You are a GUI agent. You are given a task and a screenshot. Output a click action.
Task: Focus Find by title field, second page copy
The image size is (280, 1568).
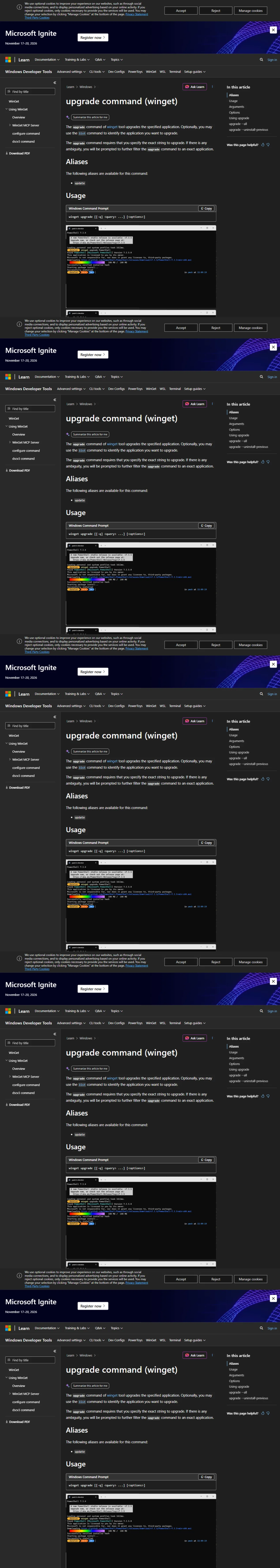coord(30,409)
